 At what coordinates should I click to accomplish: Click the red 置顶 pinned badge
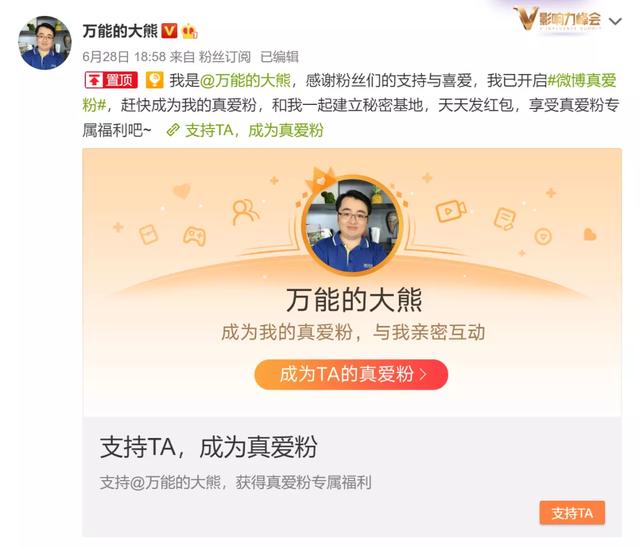111,80
